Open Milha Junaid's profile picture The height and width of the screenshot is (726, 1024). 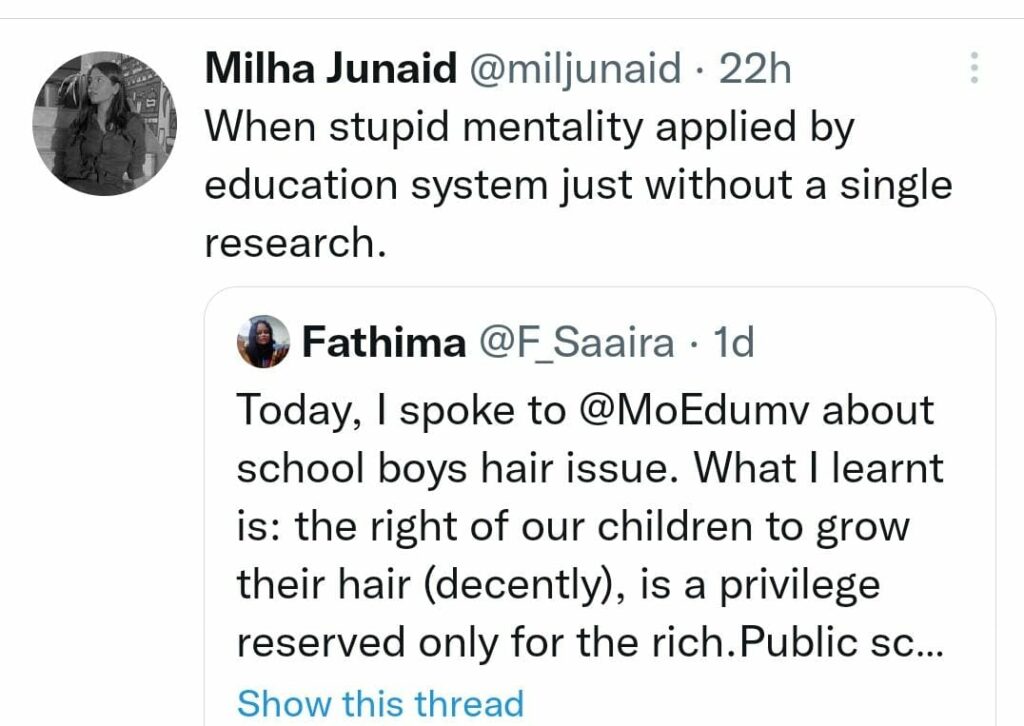coord(104,123)
